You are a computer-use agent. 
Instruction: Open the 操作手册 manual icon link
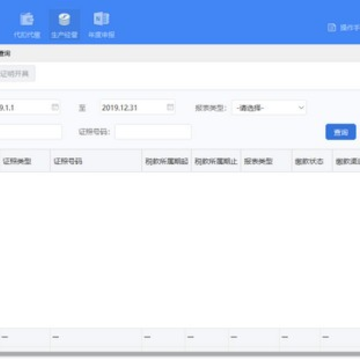tap(344, 27)
